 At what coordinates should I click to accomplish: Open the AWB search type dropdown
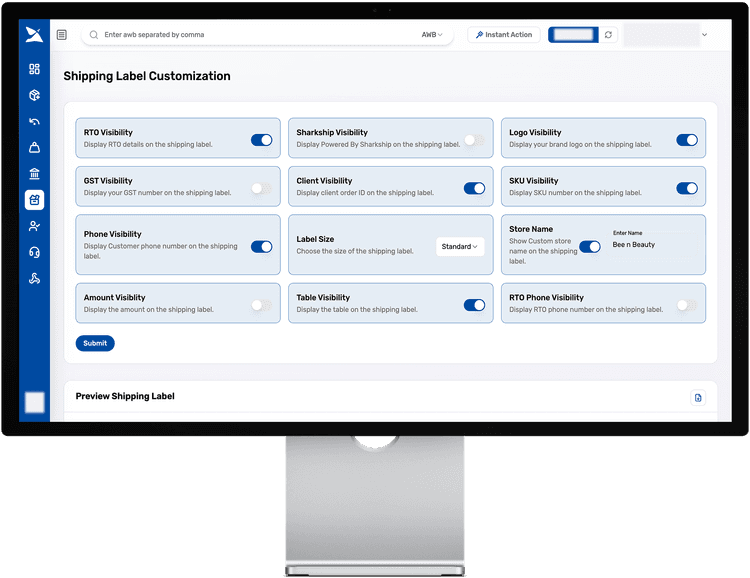click(432, 34)
